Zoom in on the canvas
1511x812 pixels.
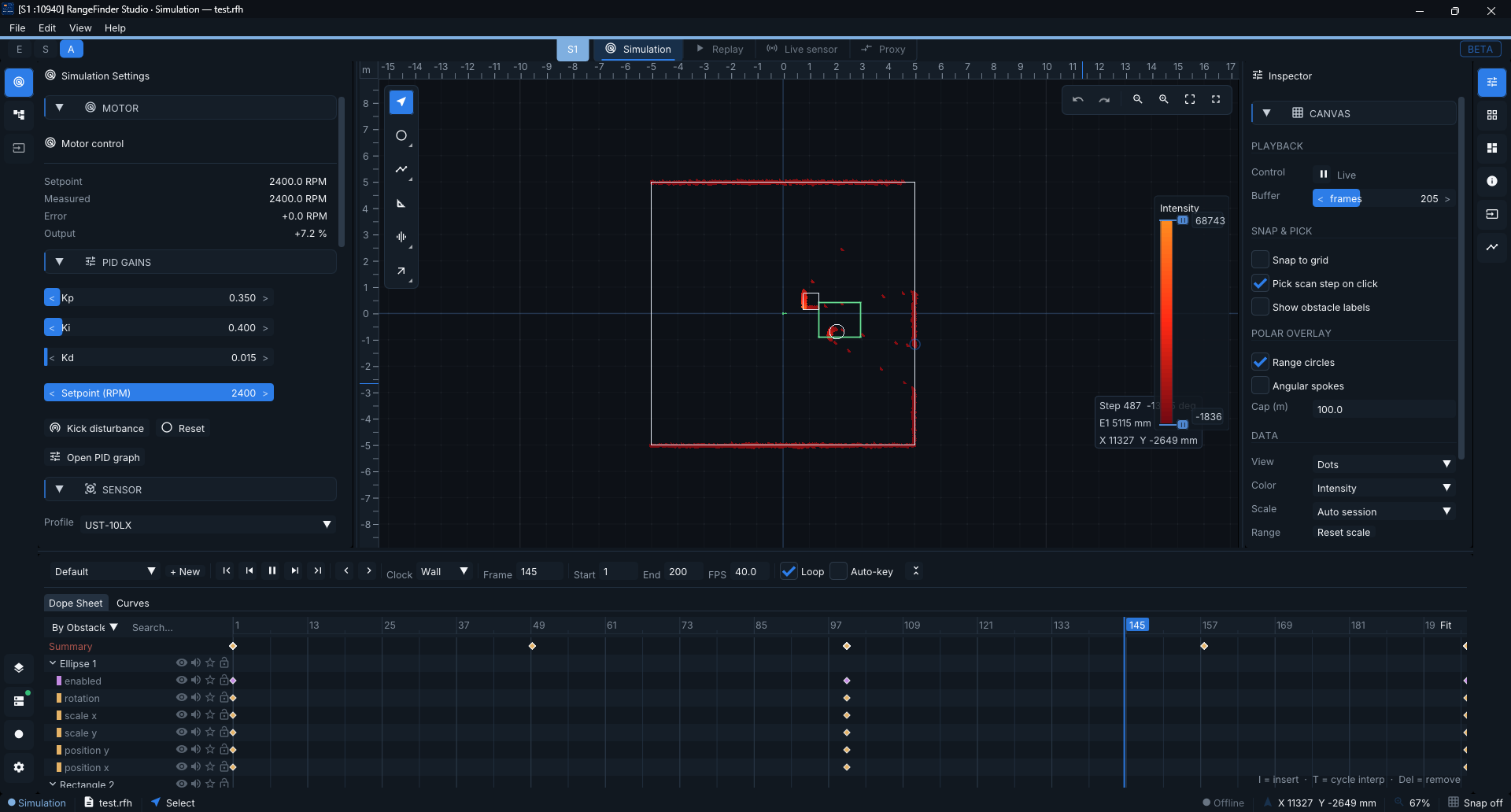(1163, 100)
